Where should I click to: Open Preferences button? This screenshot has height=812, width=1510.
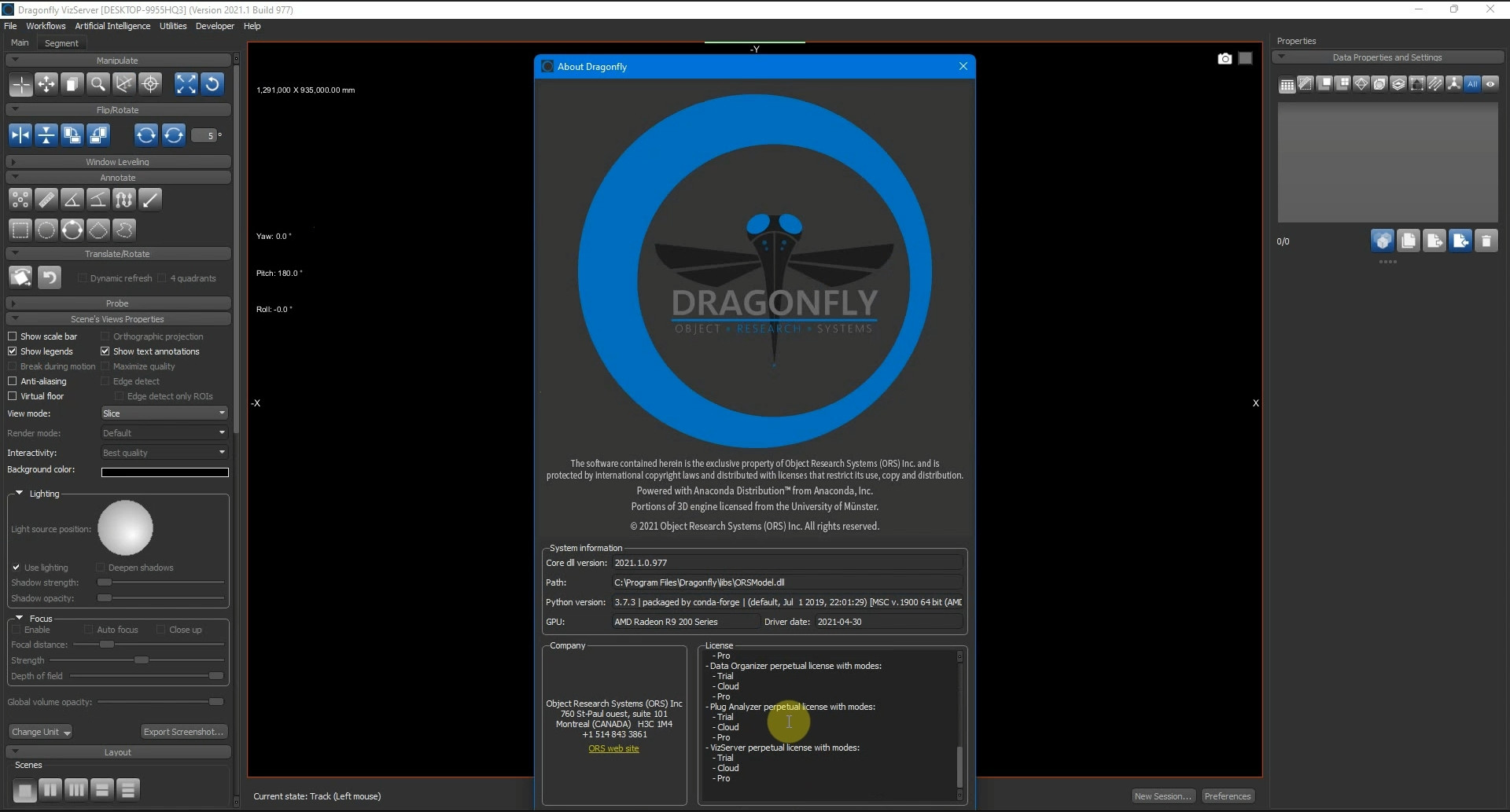click(x=1228, y=796)
